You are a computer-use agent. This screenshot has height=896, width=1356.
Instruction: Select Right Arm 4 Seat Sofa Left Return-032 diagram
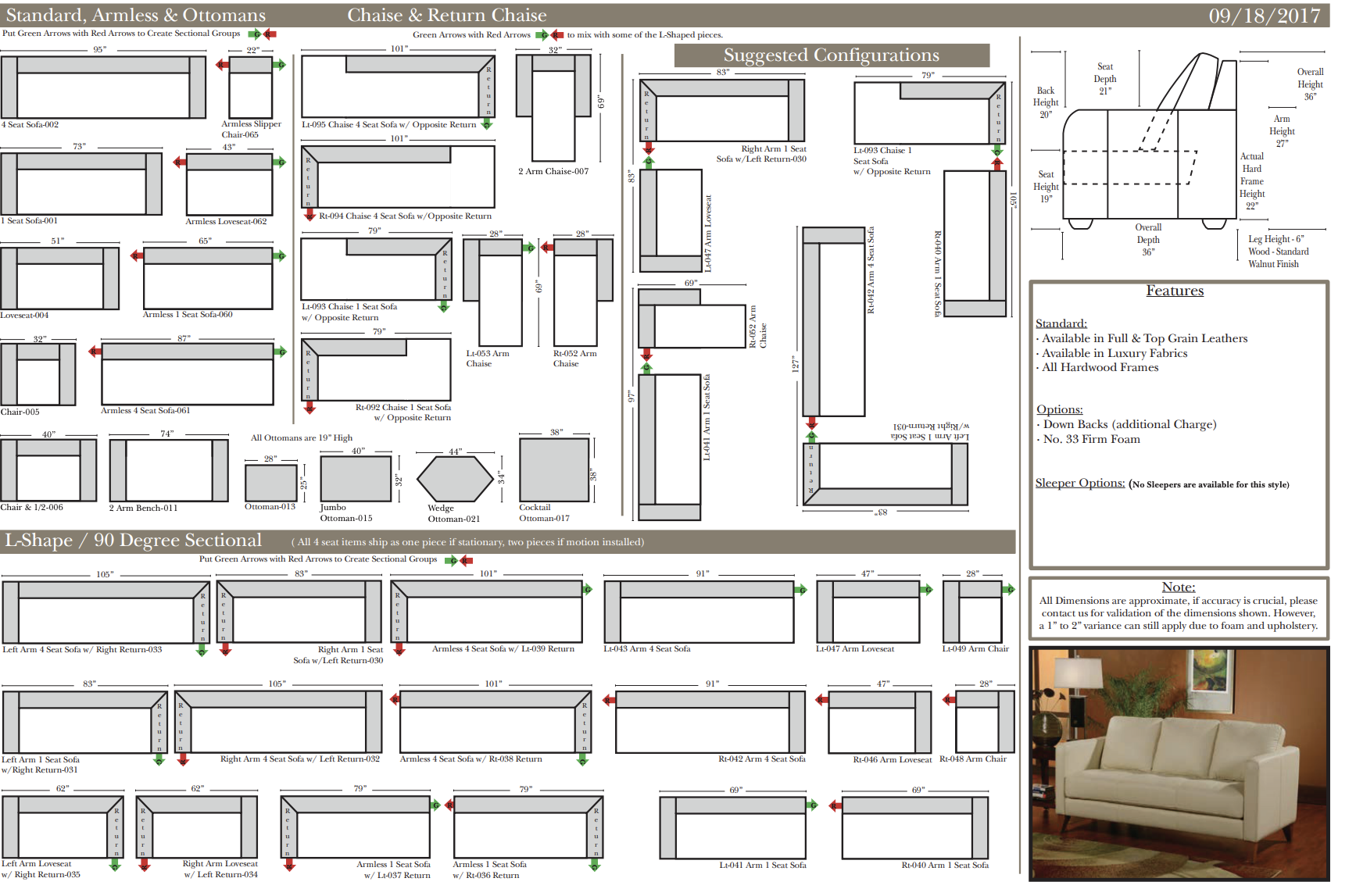(278, 722)
